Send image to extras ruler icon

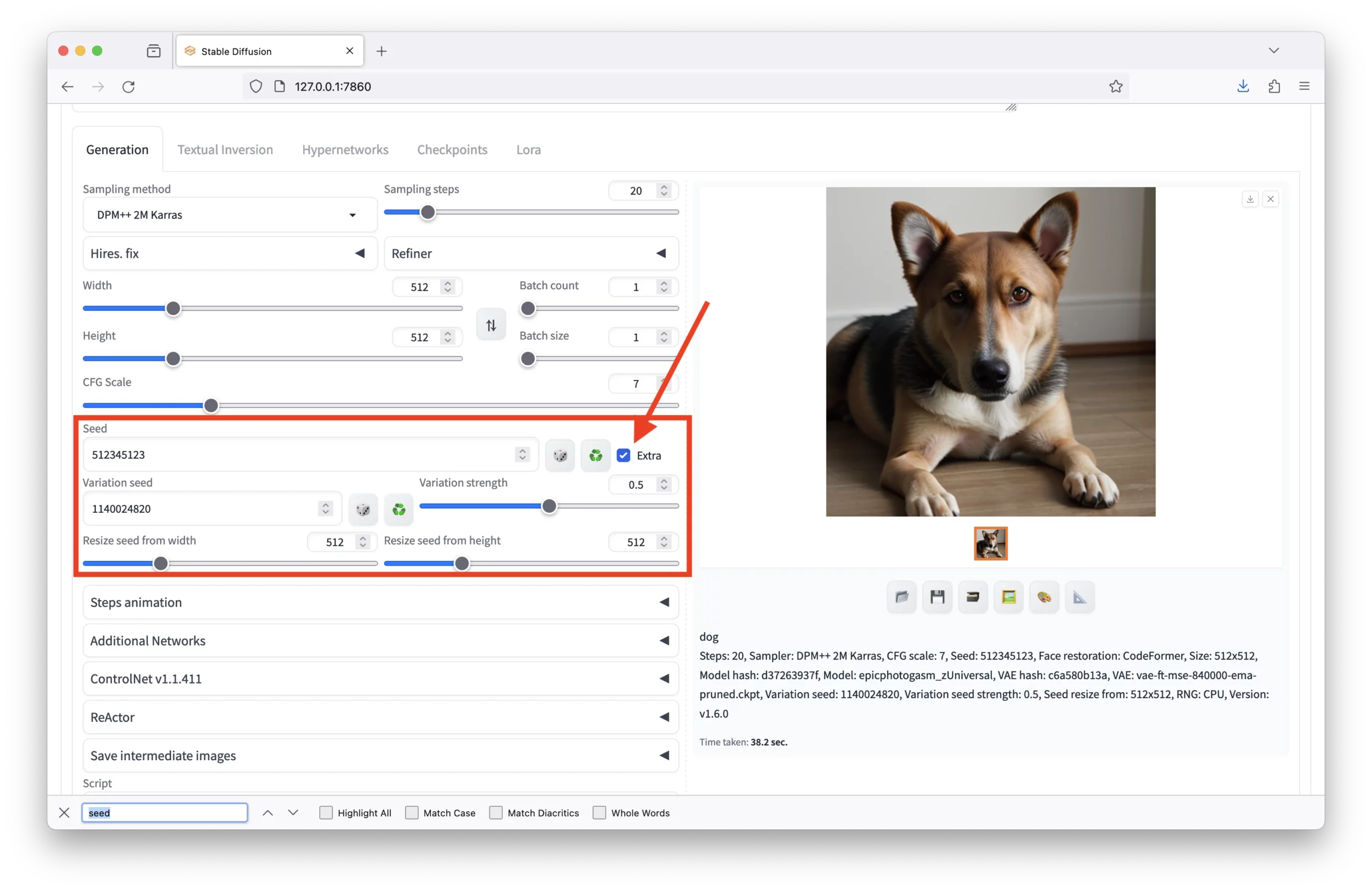click(1080, 597)
